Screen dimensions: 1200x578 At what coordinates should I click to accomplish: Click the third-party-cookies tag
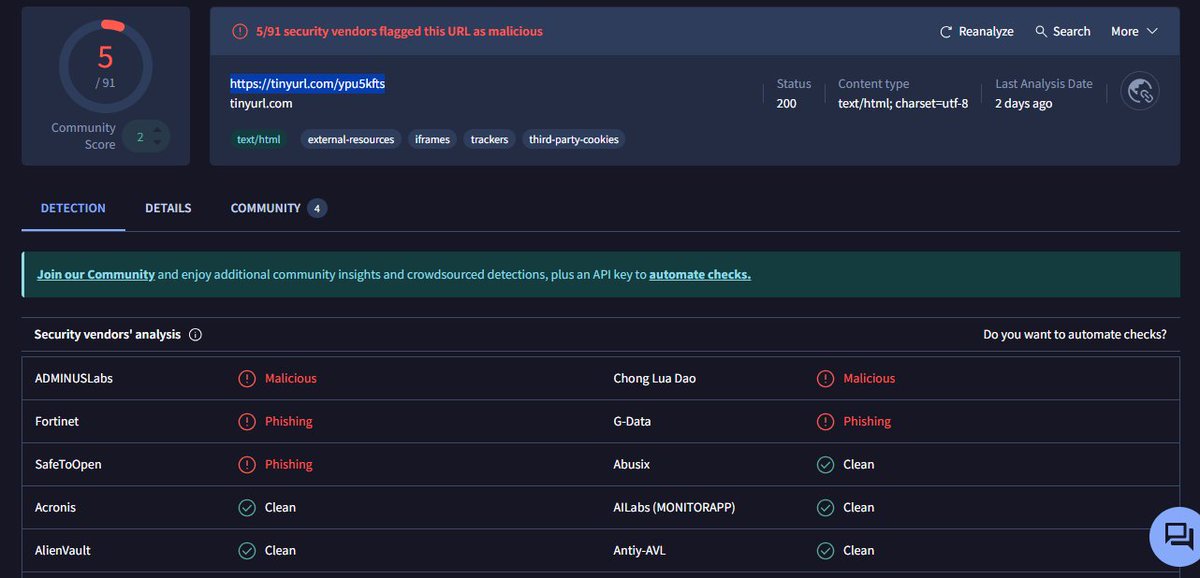click(574, 140)
